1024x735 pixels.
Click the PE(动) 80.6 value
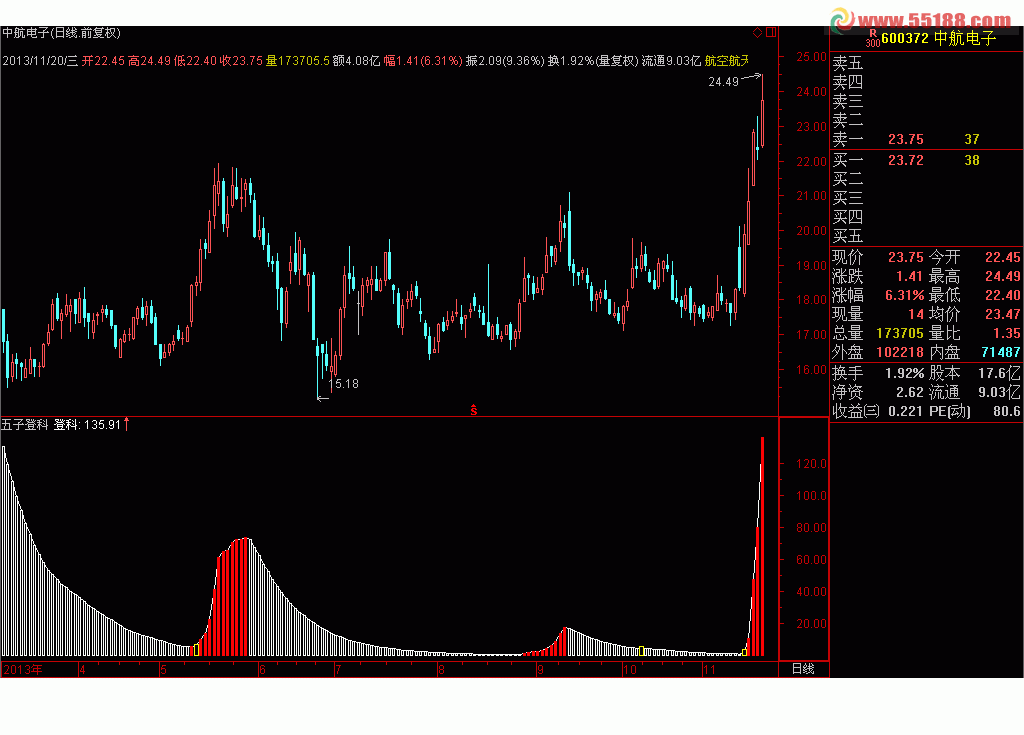click(1006, 411)
